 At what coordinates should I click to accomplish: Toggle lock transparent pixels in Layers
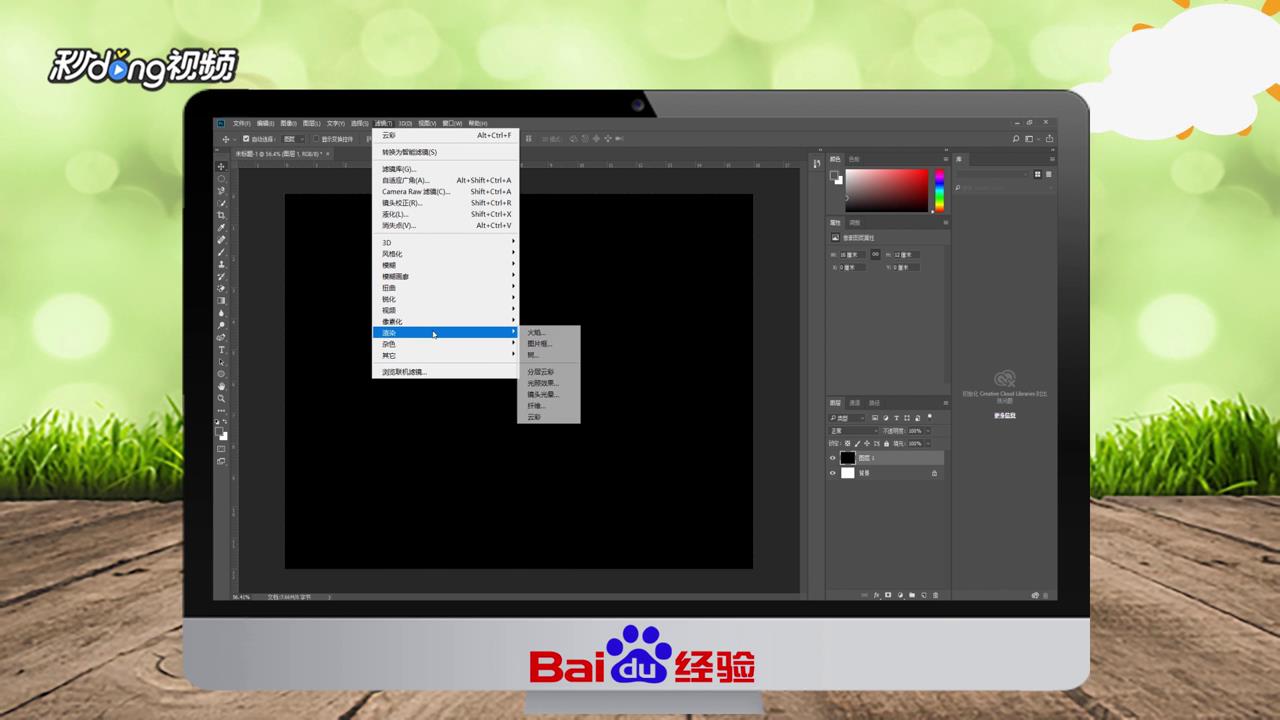pos(847,443)
